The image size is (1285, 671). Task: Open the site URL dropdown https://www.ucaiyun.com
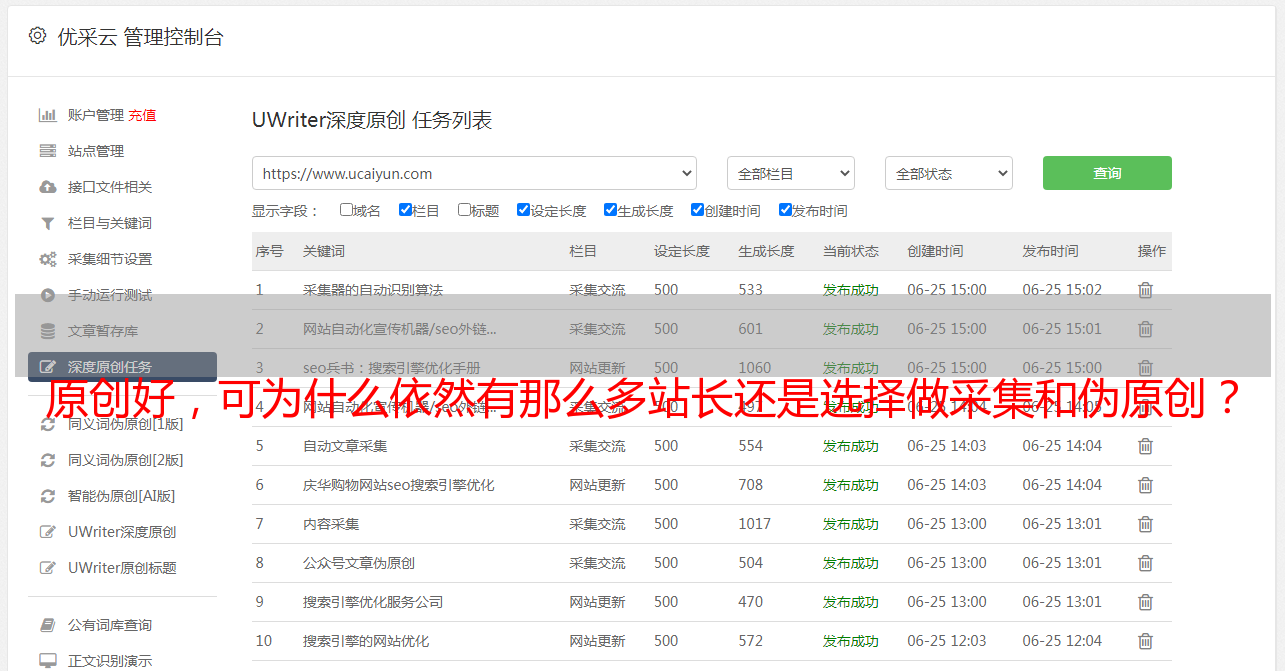pyautogui.click(x=474, y=173)
